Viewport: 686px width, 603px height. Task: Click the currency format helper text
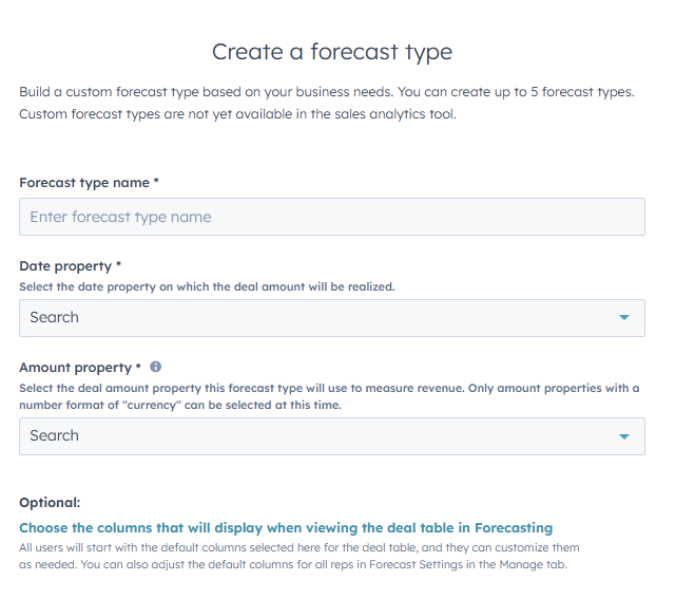329,396
